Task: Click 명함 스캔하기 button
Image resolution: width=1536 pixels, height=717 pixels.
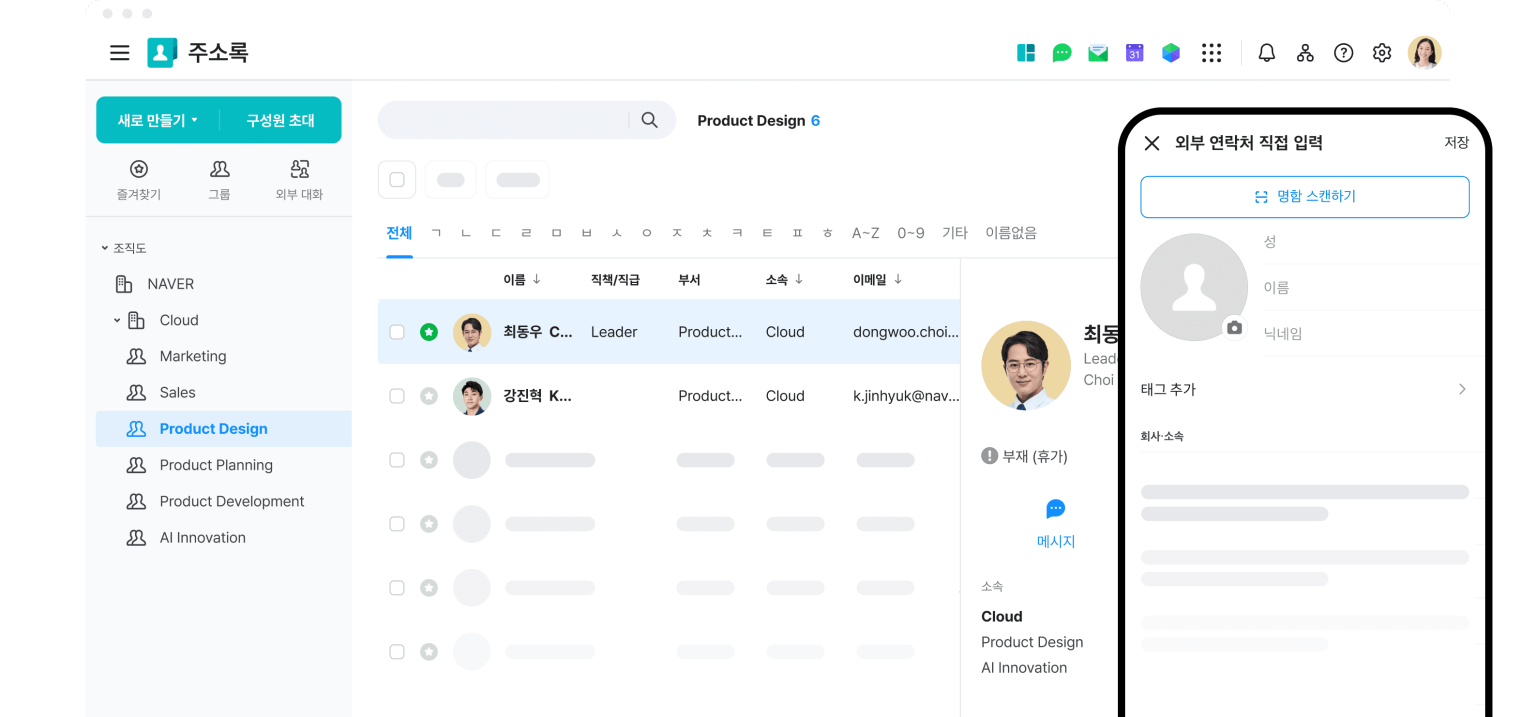Action: coord(1305,197)
